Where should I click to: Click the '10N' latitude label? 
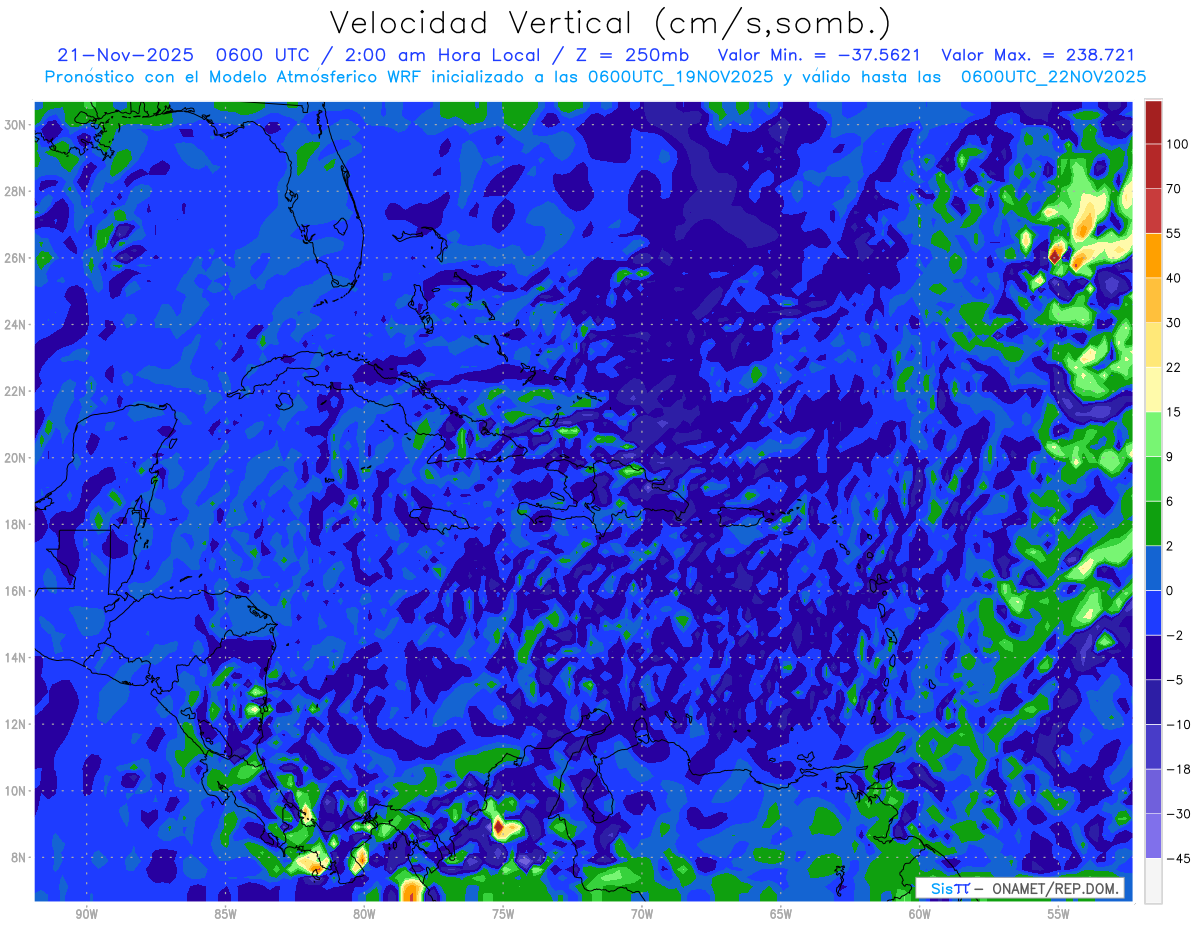click(x=15, y=791)
